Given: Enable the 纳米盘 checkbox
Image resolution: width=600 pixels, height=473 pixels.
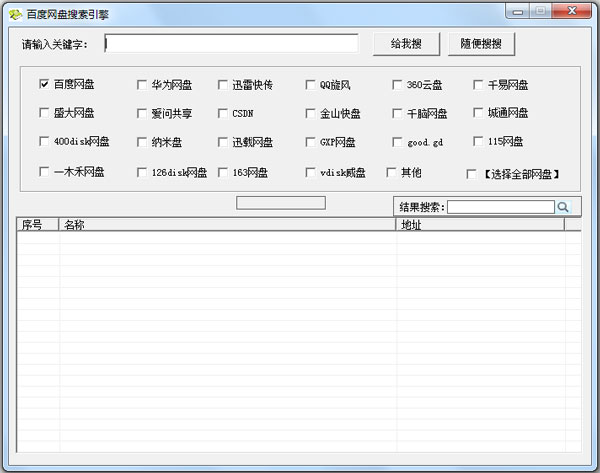Looking at the screenshot, I should pos(142,142).
